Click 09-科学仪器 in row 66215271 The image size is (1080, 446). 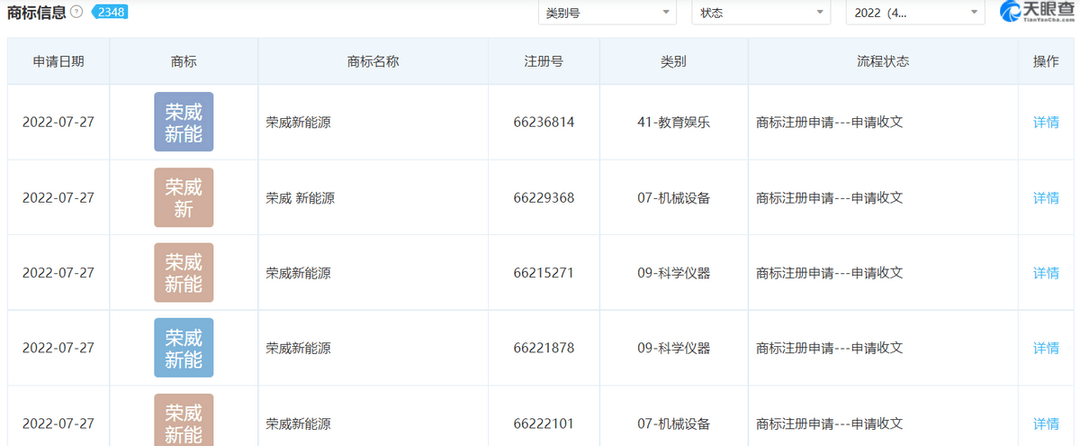point(674,273)
